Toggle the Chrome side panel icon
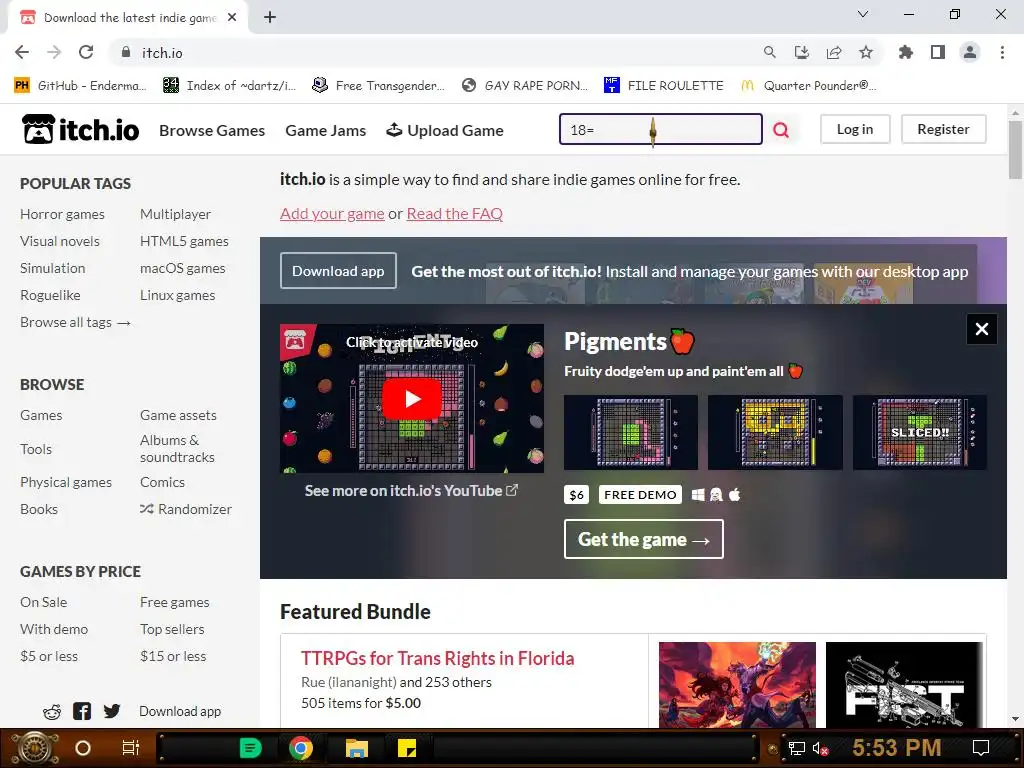Screen dimensions: 1024x768 point(938,52)
